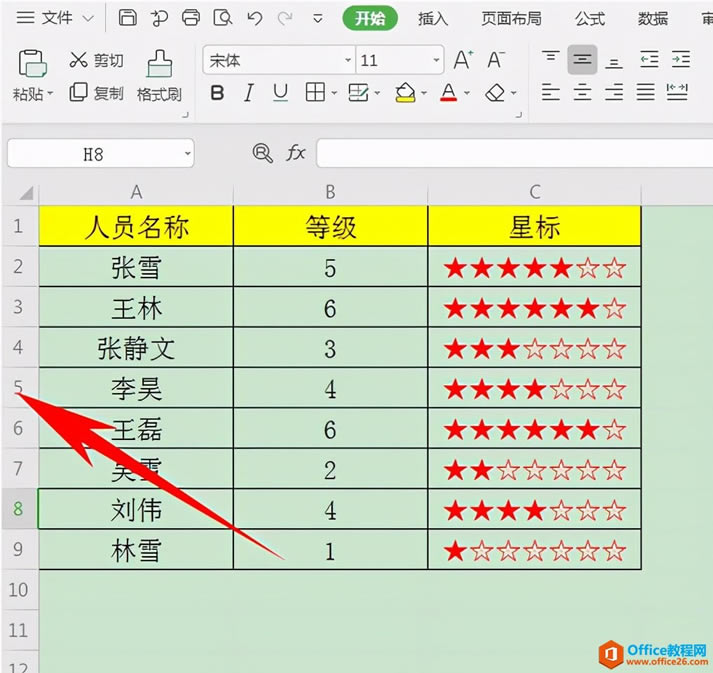The height and width of the screenshot is (673, 713).
Task: Apply the yellow fill color
Action: click(405, 93)
